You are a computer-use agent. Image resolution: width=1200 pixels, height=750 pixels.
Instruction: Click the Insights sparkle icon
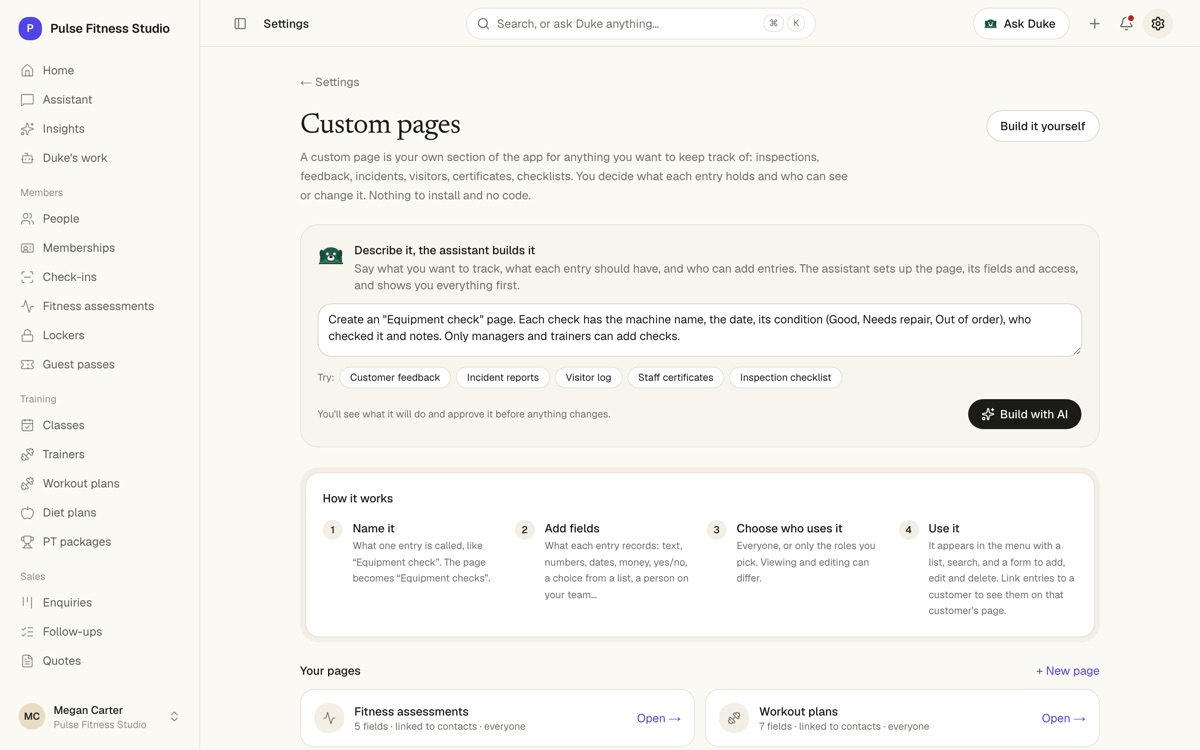27,129
